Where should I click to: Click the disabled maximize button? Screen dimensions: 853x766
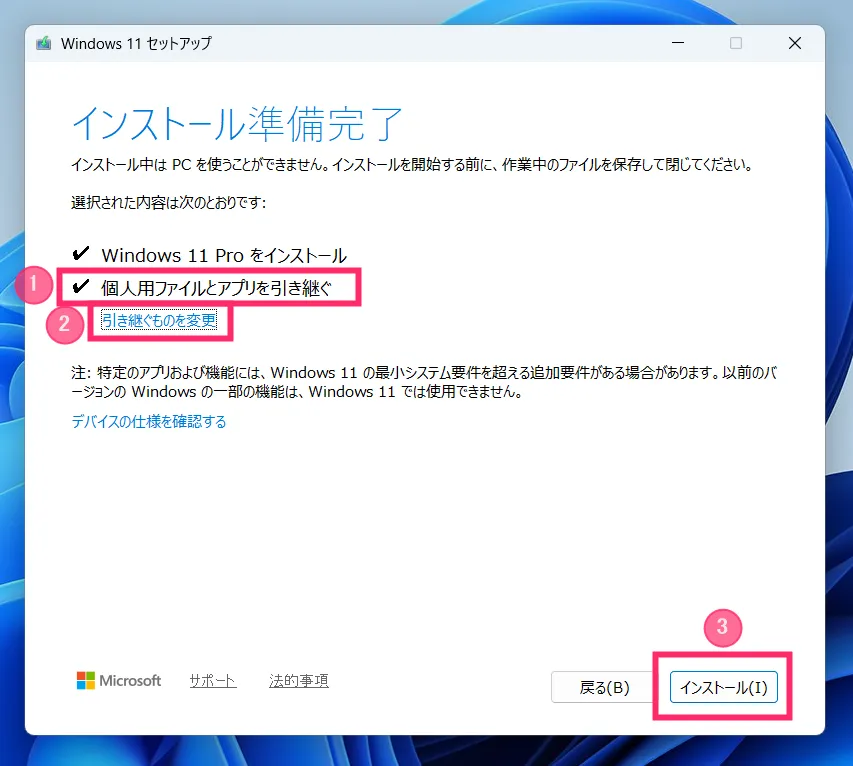click(x=736, y=43)
